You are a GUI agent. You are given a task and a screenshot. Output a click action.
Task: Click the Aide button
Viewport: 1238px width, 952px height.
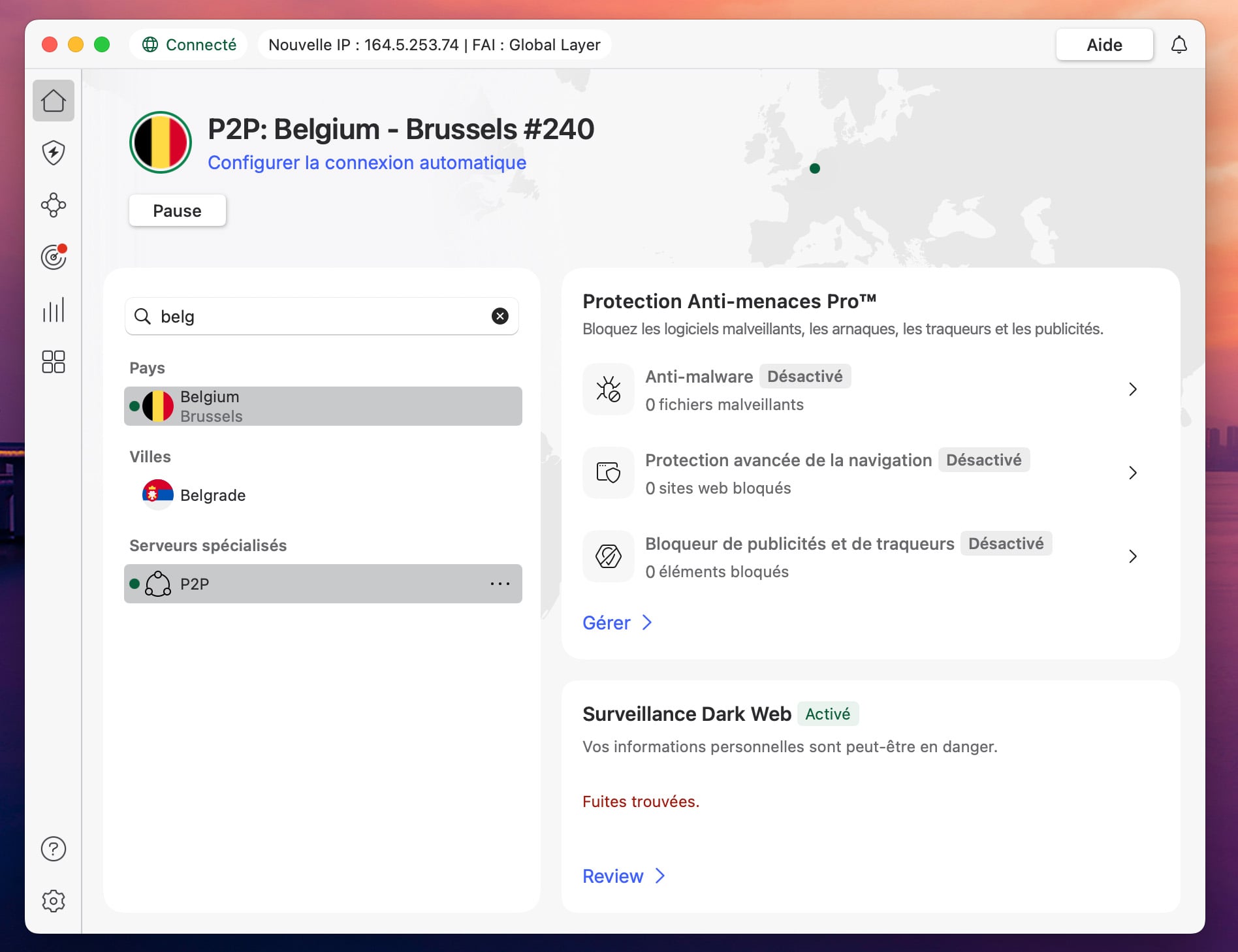pyautogui.click(x=1105, y=44)
